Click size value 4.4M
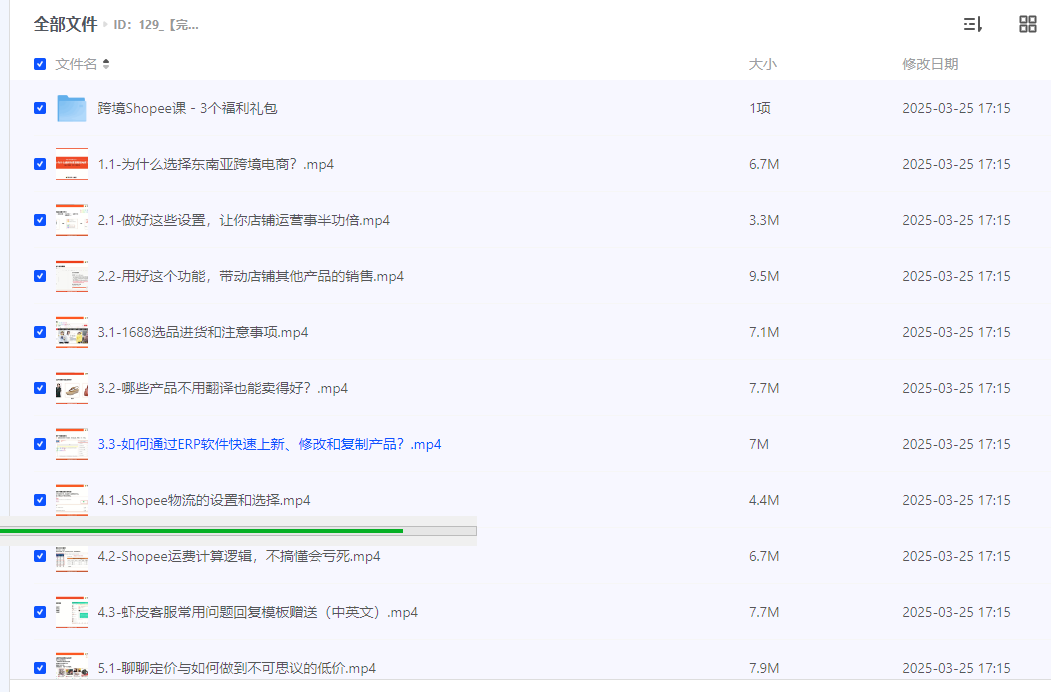The image size is (1051, 692). click(x=764, y=500)
